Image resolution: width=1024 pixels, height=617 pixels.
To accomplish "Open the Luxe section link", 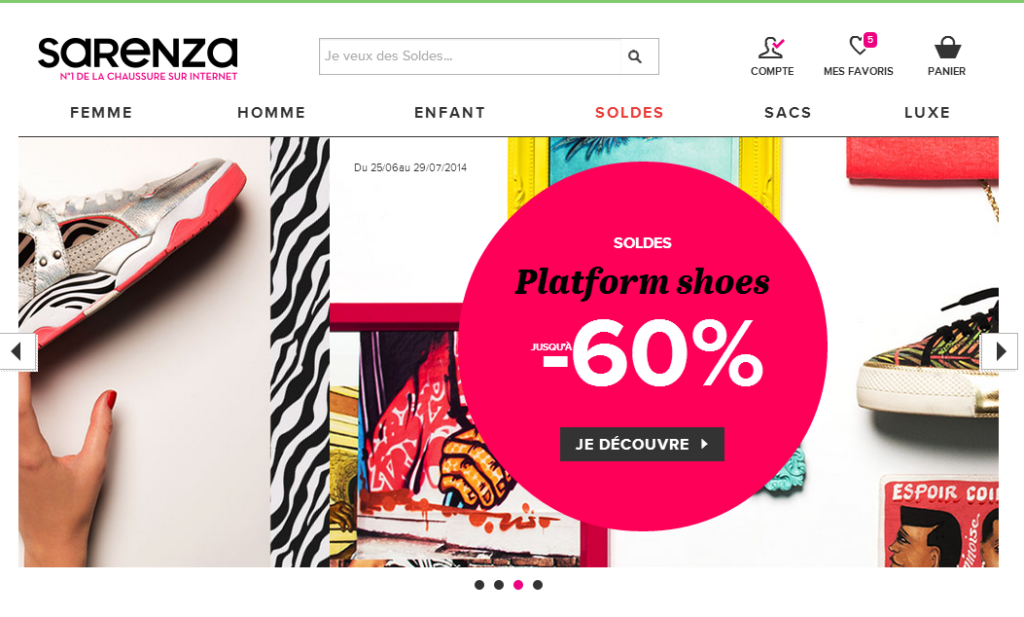I will [927, 112].
